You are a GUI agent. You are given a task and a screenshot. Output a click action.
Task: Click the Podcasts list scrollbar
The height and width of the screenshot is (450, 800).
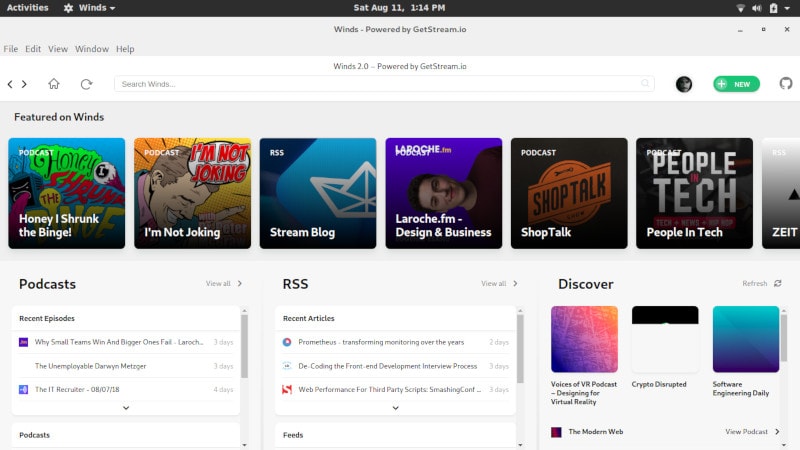pyautogui.click(x=244, y=346)
